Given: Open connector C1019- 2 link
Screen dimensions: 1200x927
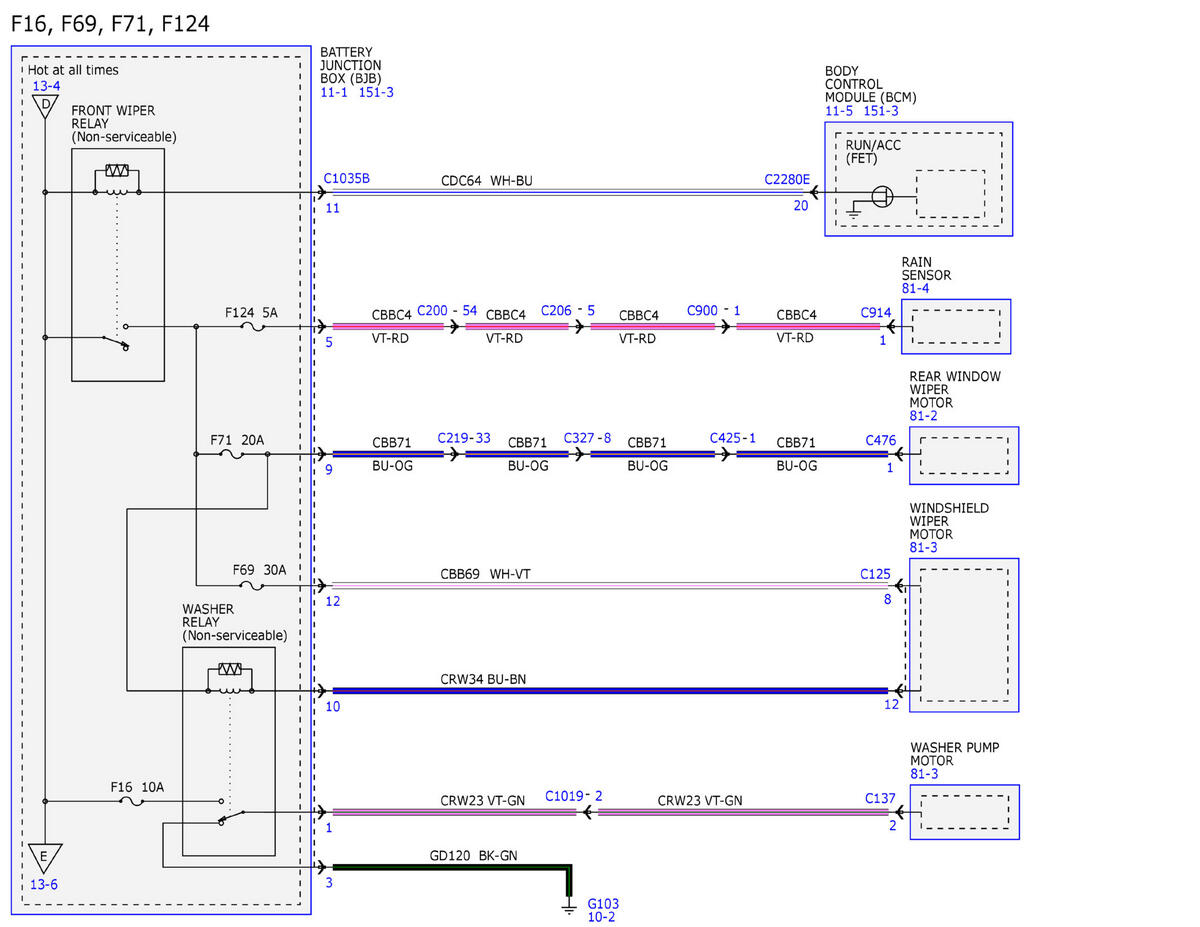Looking at the screenshot, I should (574, 797).
